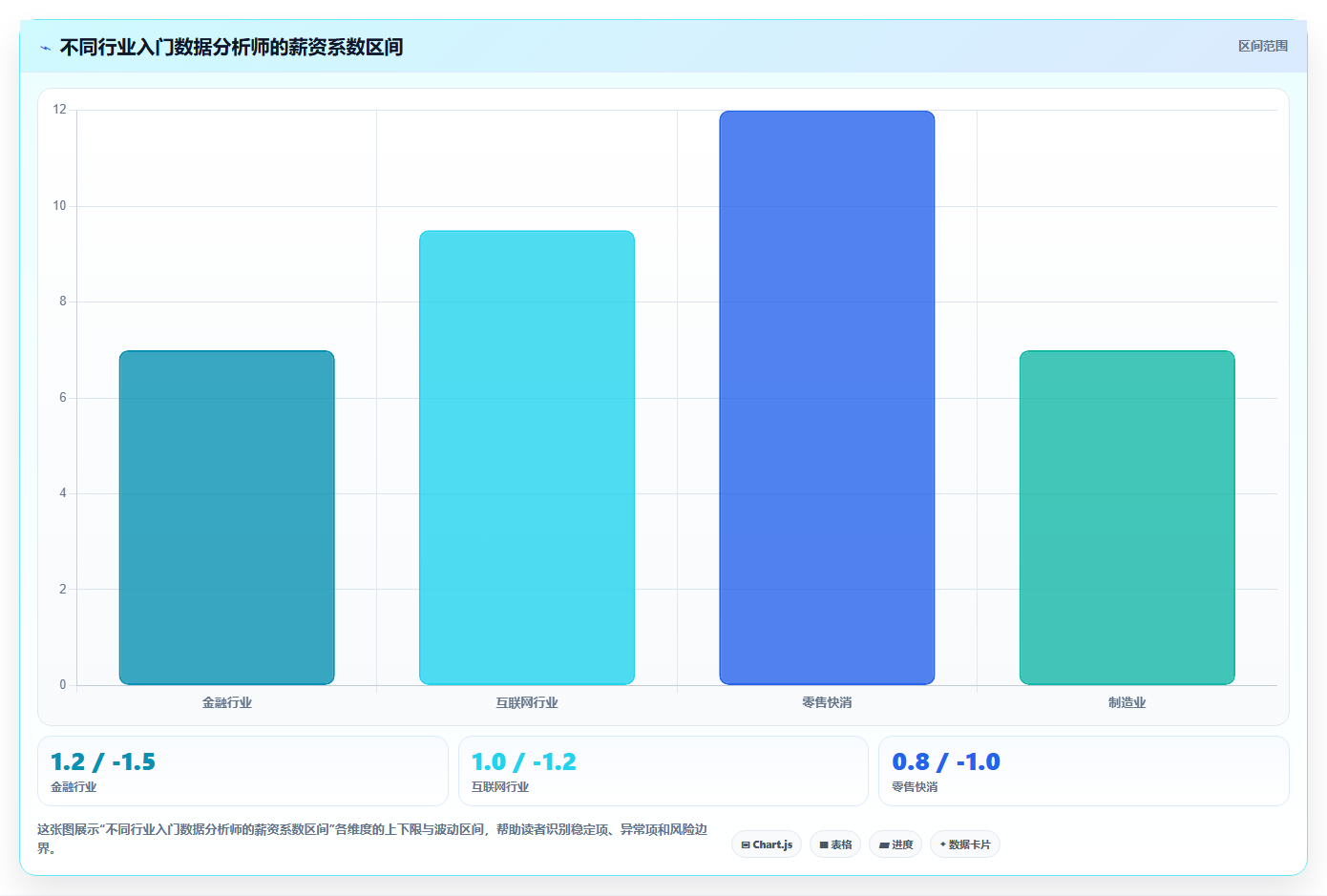Click the 数据卡片 tag
This screenshot has width=1327, height=896.
(965, 844)
